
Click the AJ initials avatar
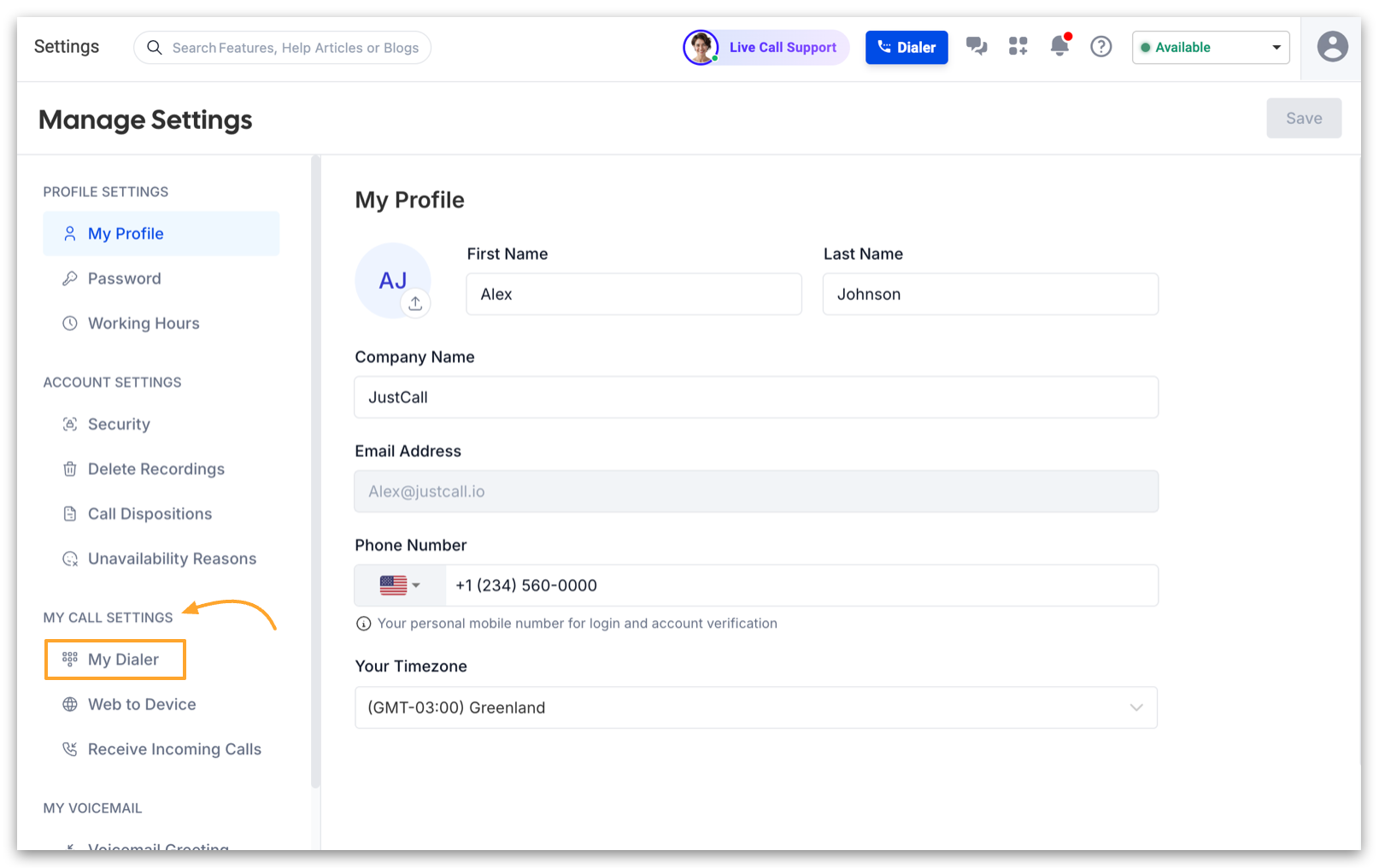[393, 280]
